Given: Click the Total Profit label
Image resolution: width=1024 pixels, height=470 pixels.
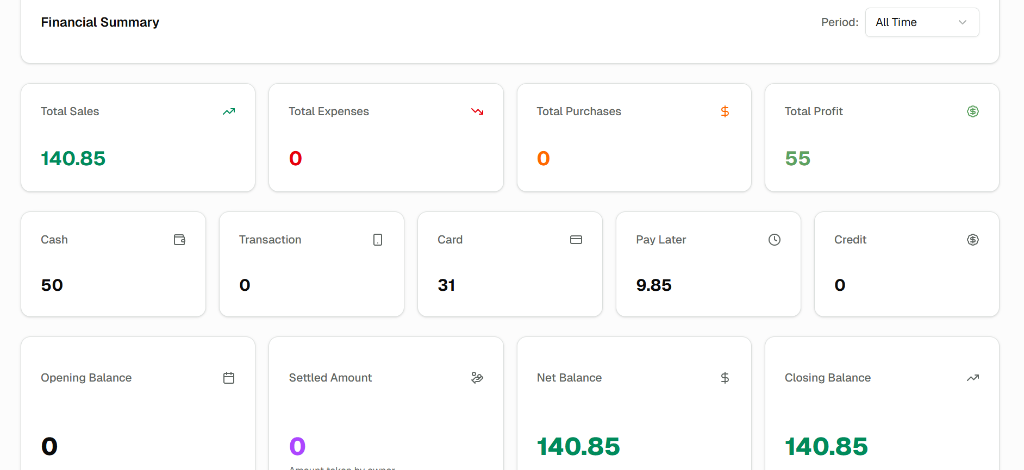Looking at the screenshot, I should click(x=814, y=112).
